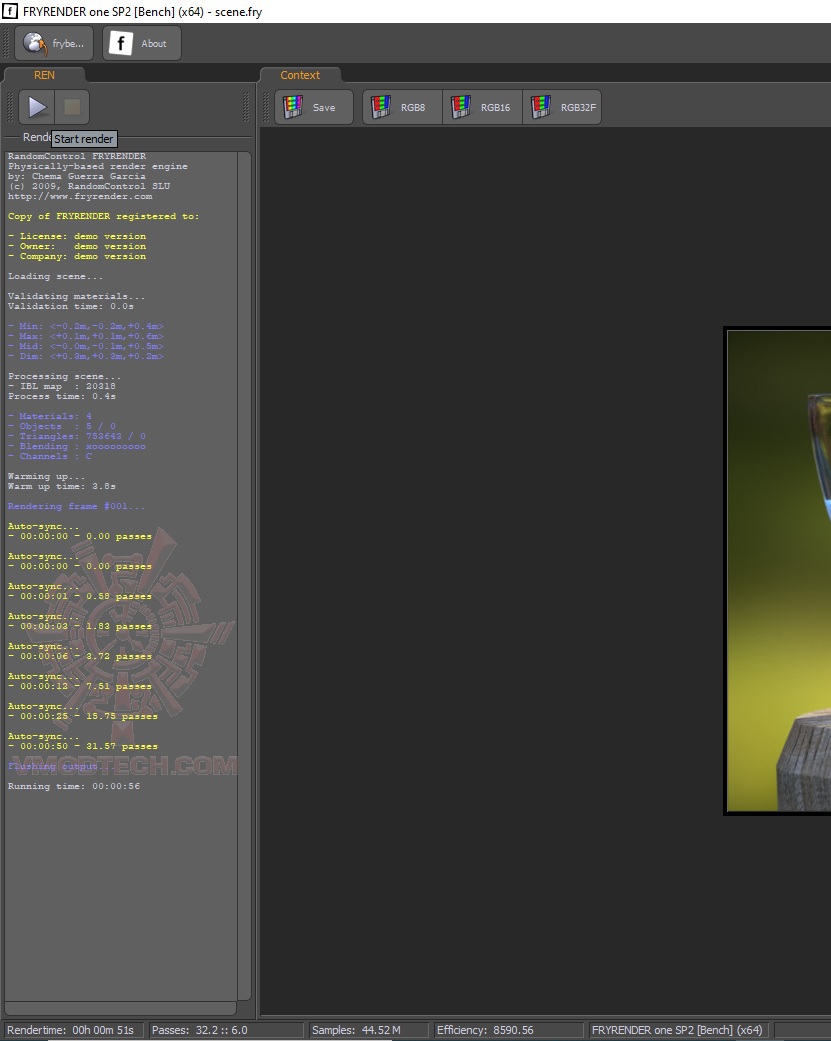Screen dimensions: 831x1041
Task: Click the 'Rendering frame #001' log line
Action: click(x=76, y=506)
